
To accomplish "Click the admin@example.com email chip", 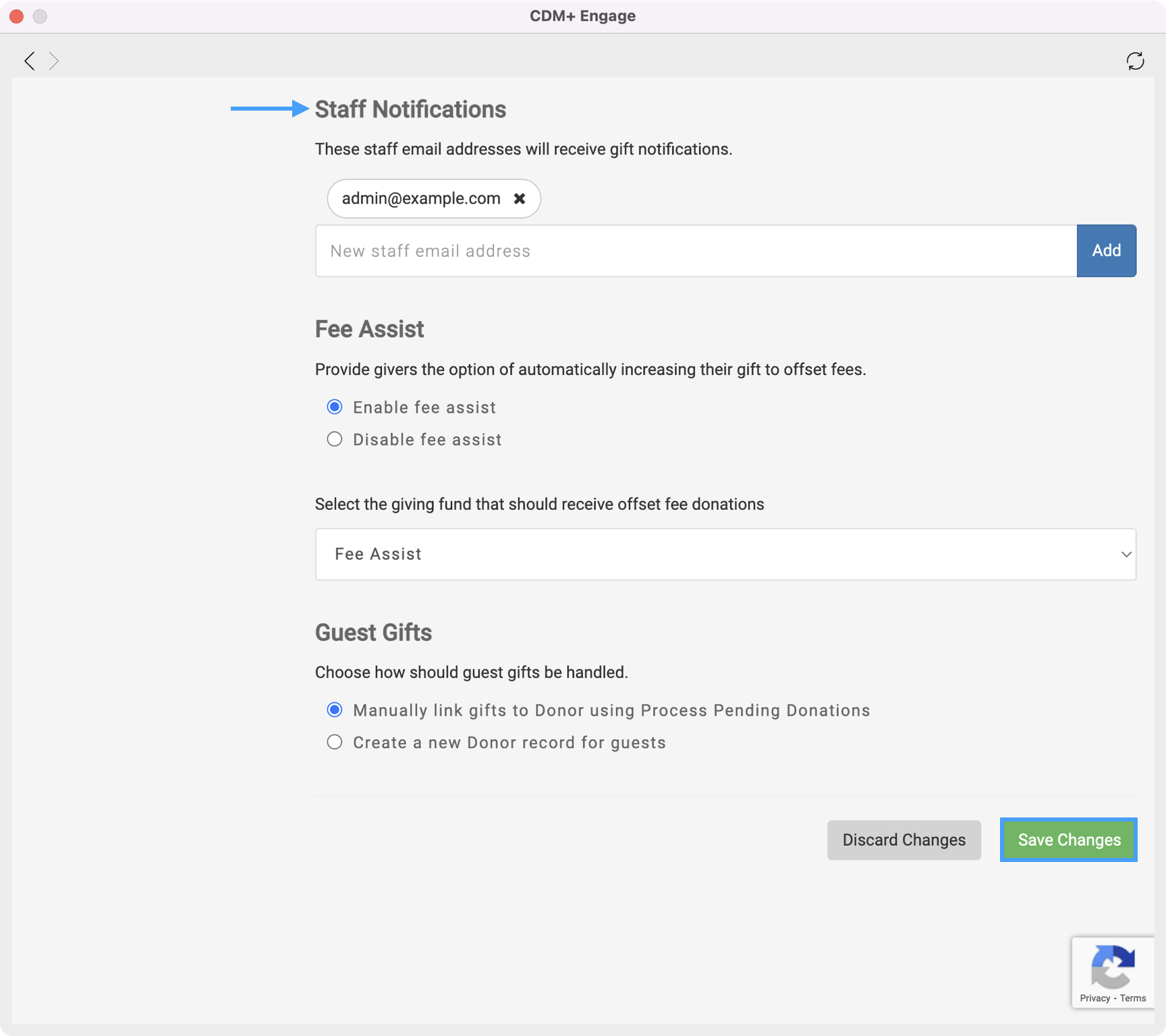I will tap(421, 198).
